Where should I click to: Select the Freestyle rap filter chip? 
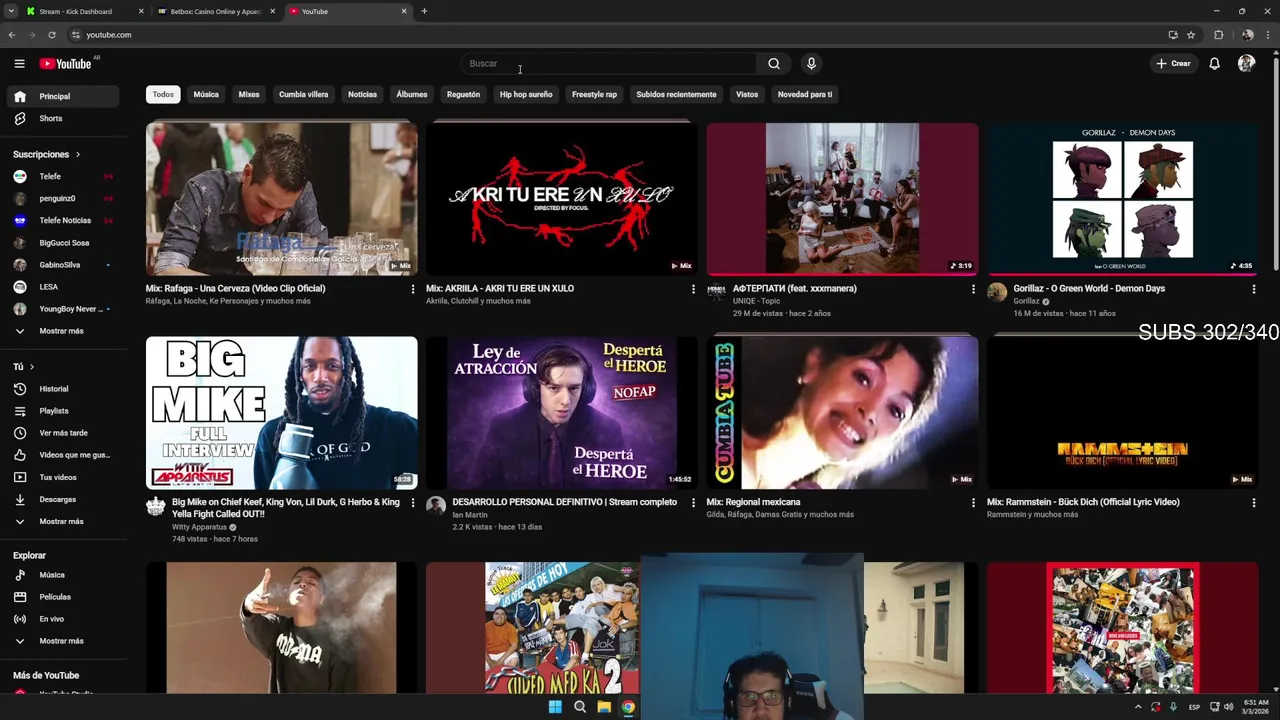click(594, 94)
